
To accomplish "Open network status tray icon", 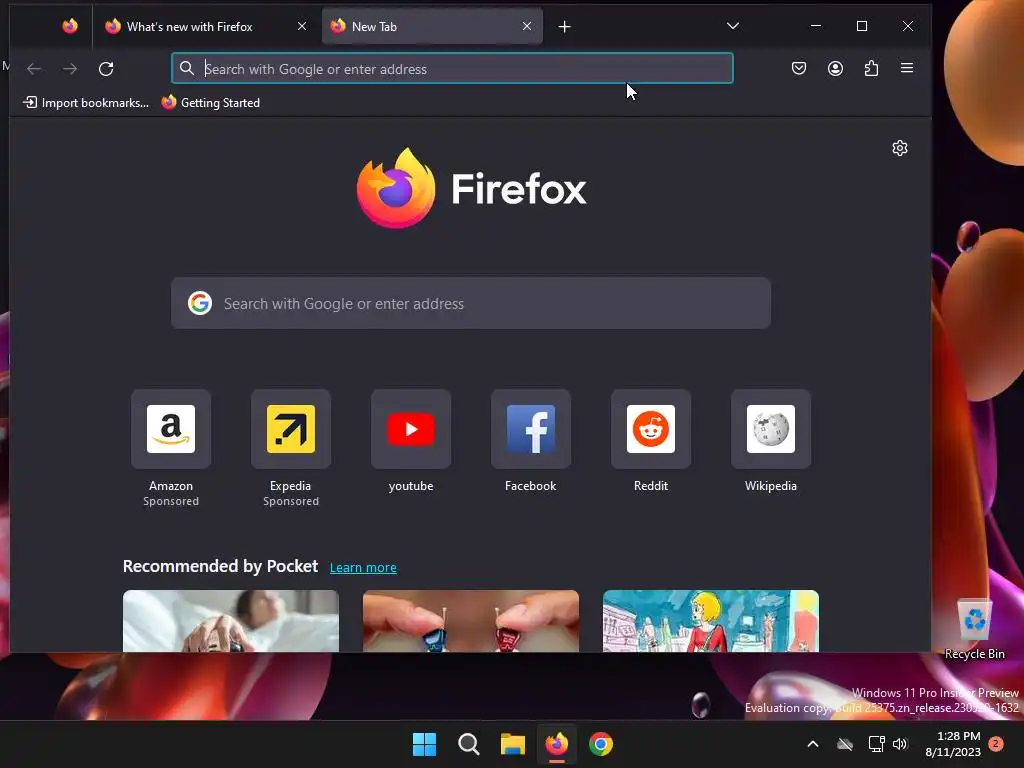I will pos(876,744).
